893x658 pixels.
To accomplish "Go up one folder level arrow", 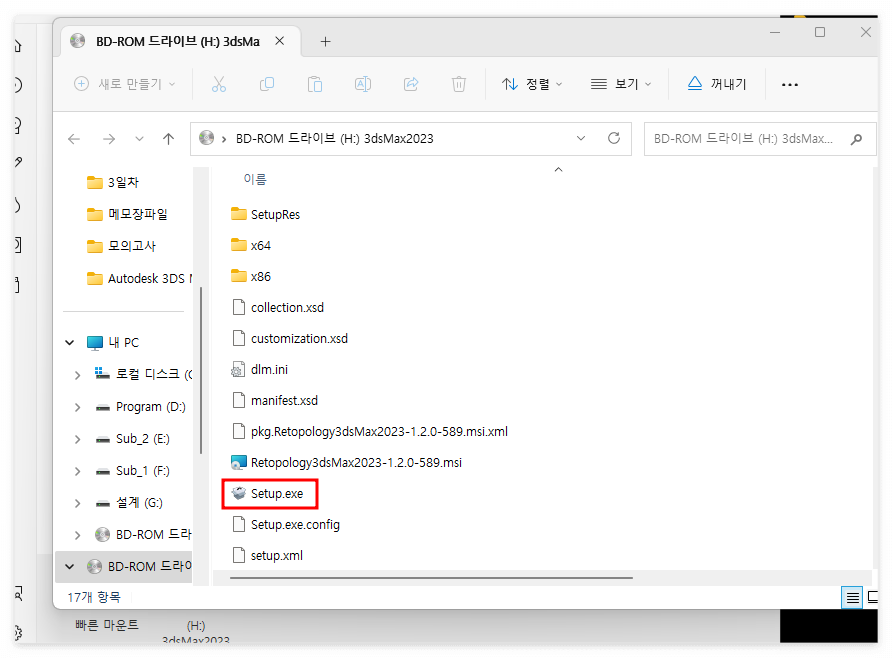I will [x=168, y=138].
